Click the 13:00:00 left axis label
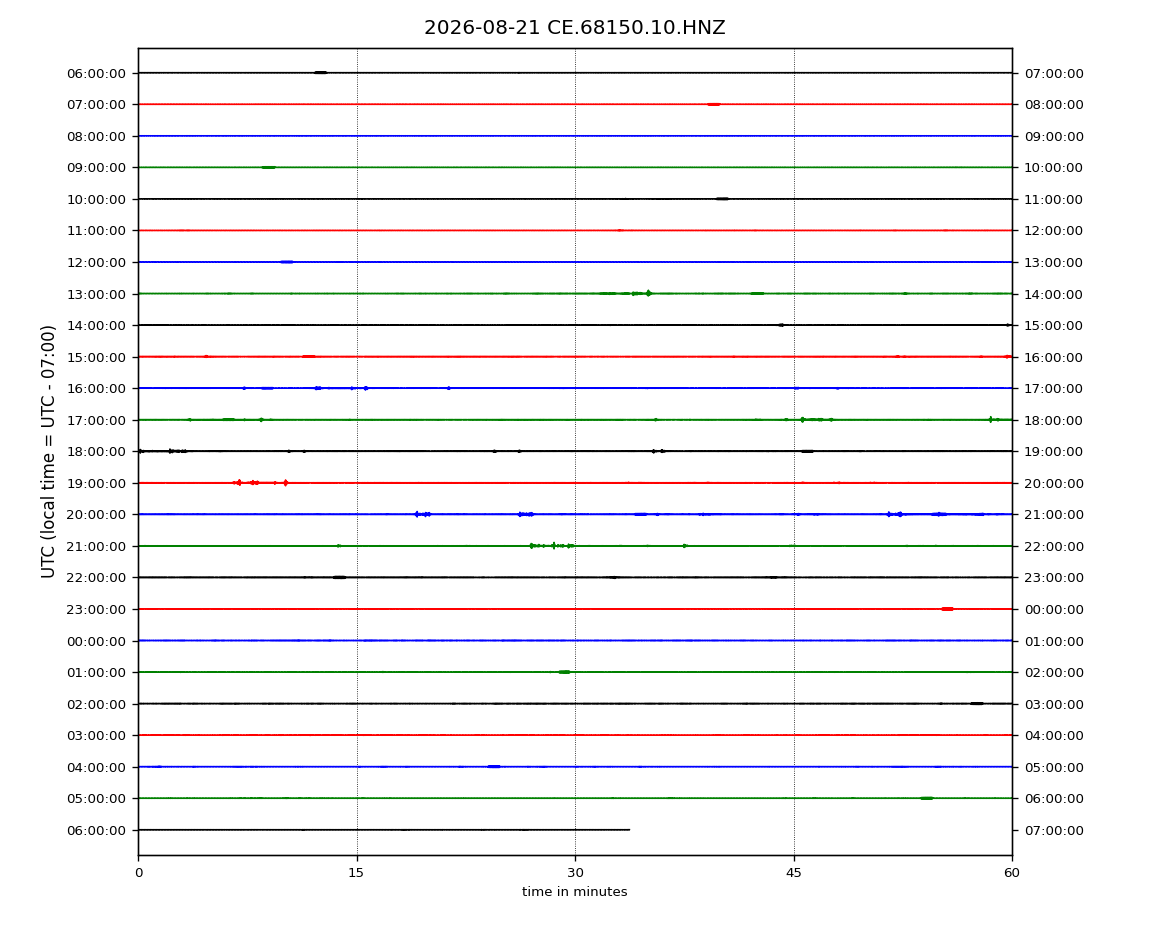 point(96,294)
